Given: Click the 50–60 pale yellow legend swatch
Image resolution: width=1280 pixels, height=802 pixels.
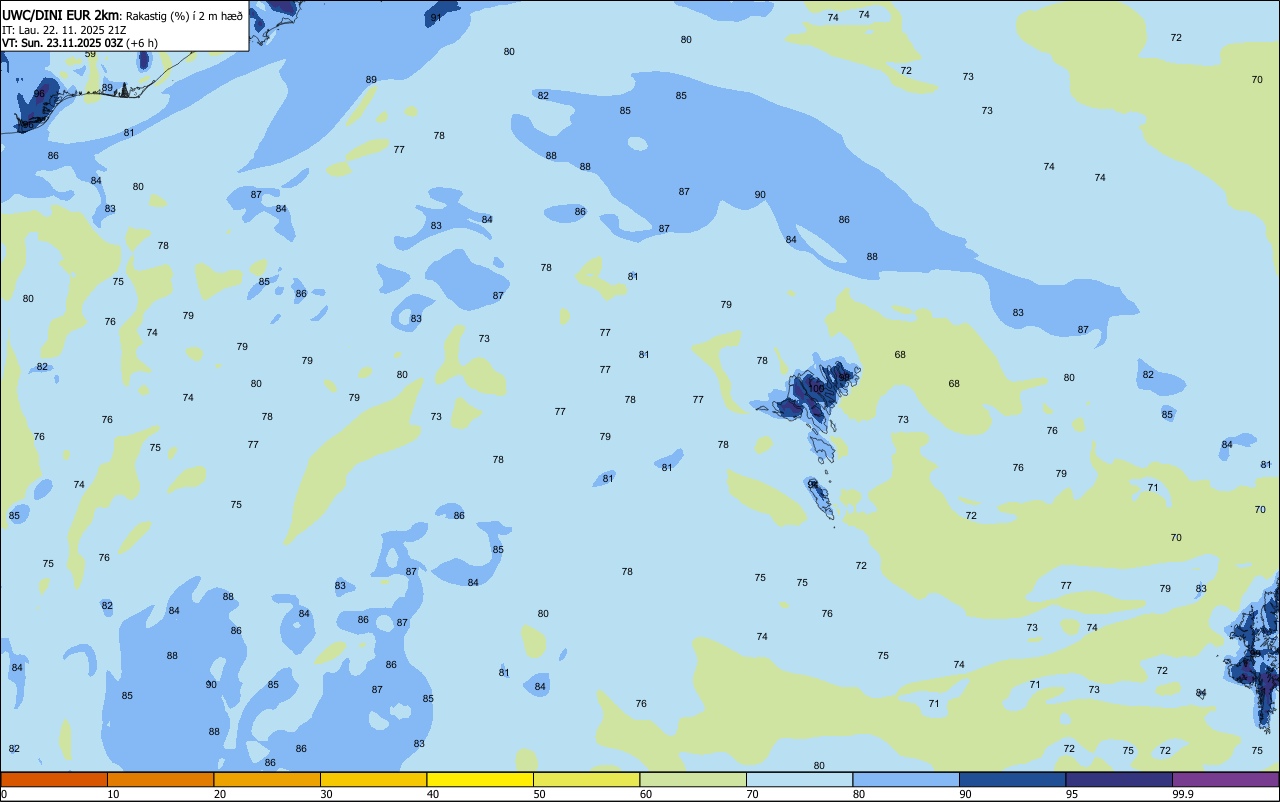Looking at the screenshot, I should coord(586,779).
